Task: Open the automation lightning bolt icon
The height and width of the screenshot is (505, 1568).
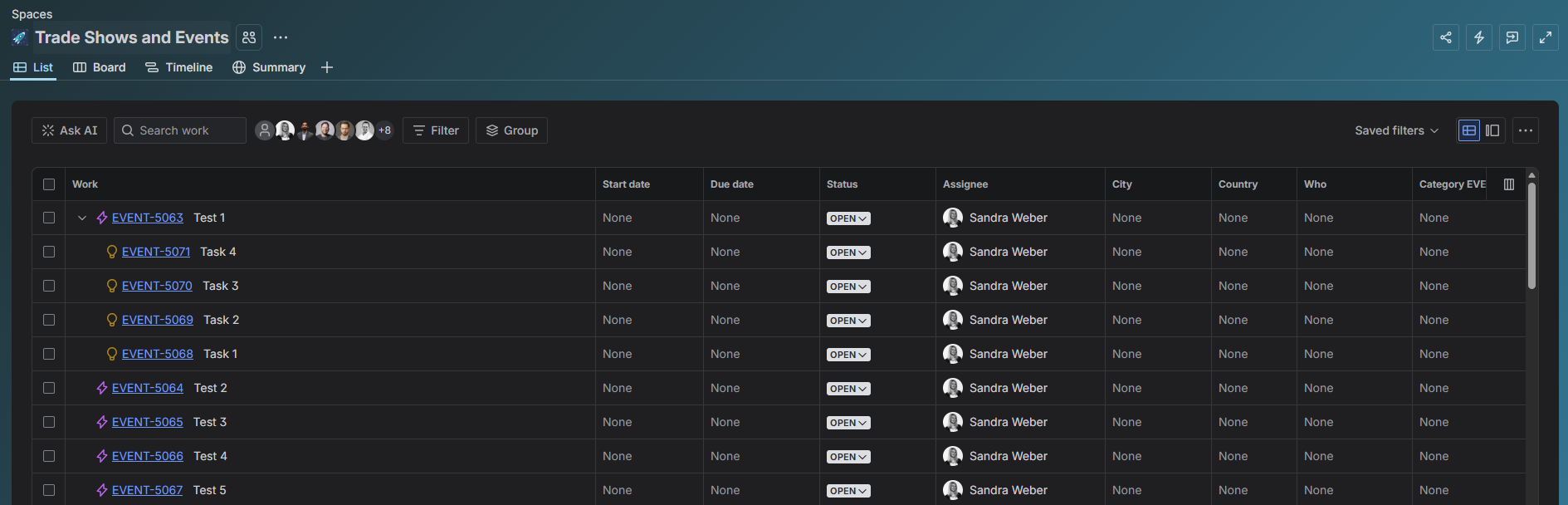Action: [x=1479, y=37]
